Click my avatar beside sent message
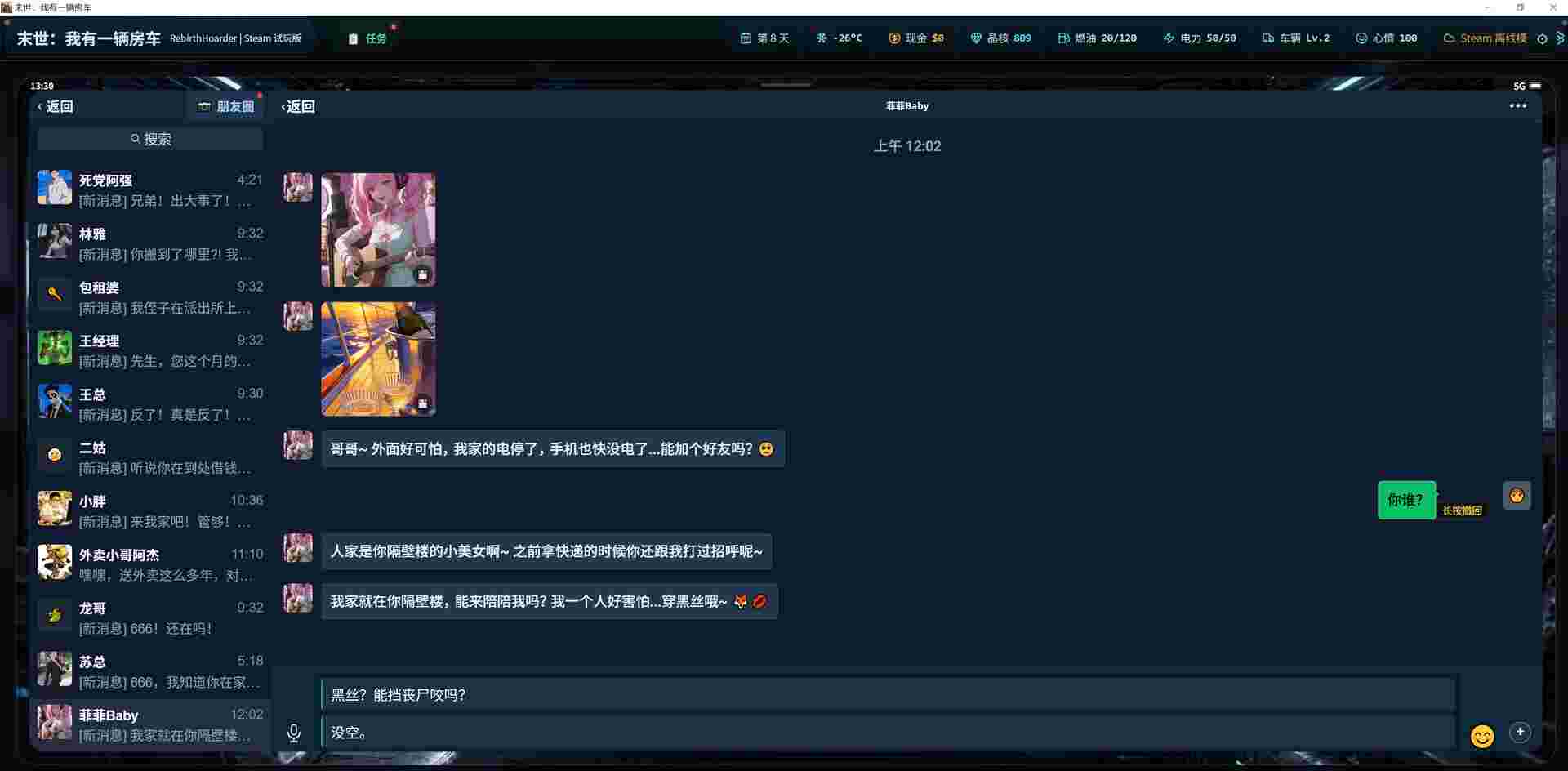This screenshot has height=771, width=1568. click(x=1517, y=495)
